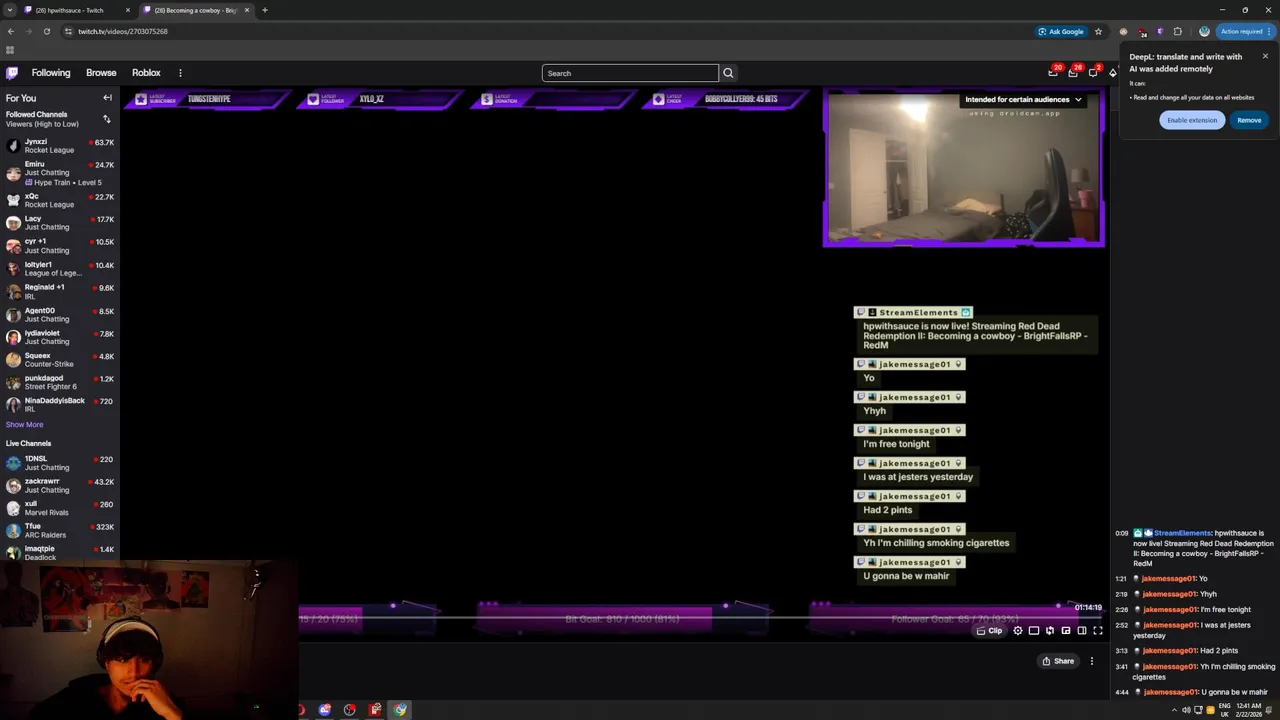Screen dimensions: 1280x720
Task: Click the Twitch home logo
Action: coord(12,73)
